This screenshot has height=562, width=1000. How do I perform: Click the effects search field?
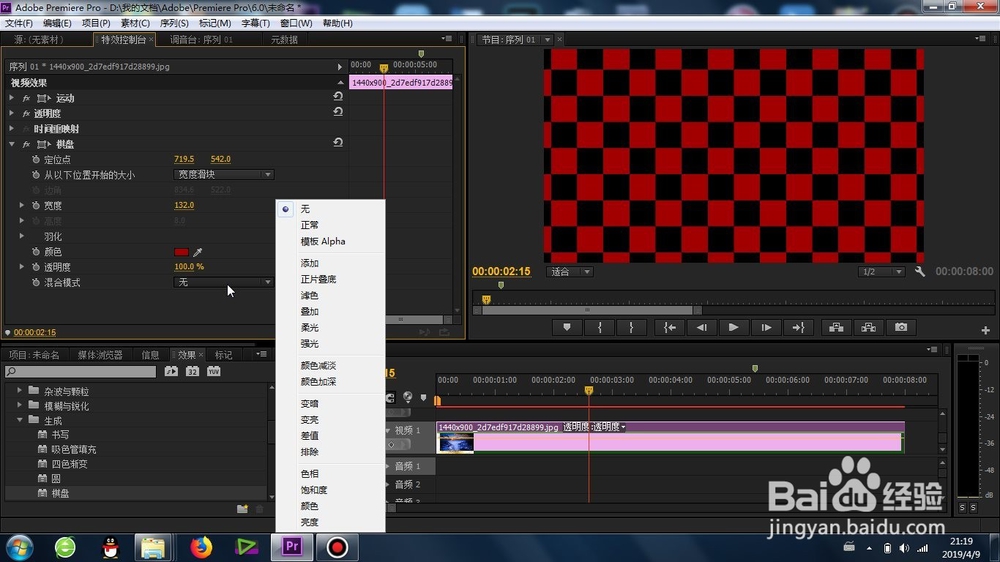(x=80, y=371)
